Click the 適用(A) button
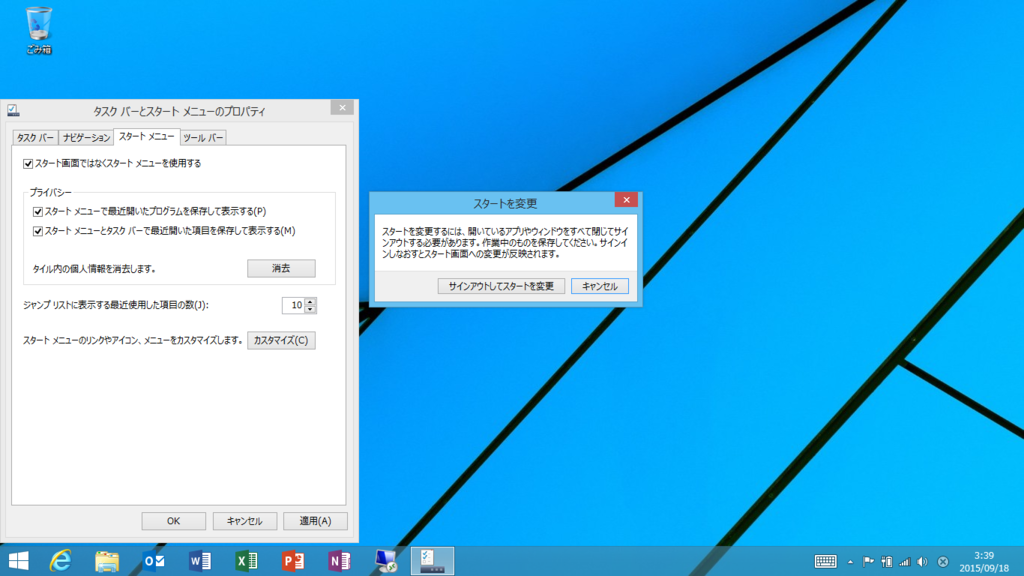The image size is (1024, 576). [315, 521]
